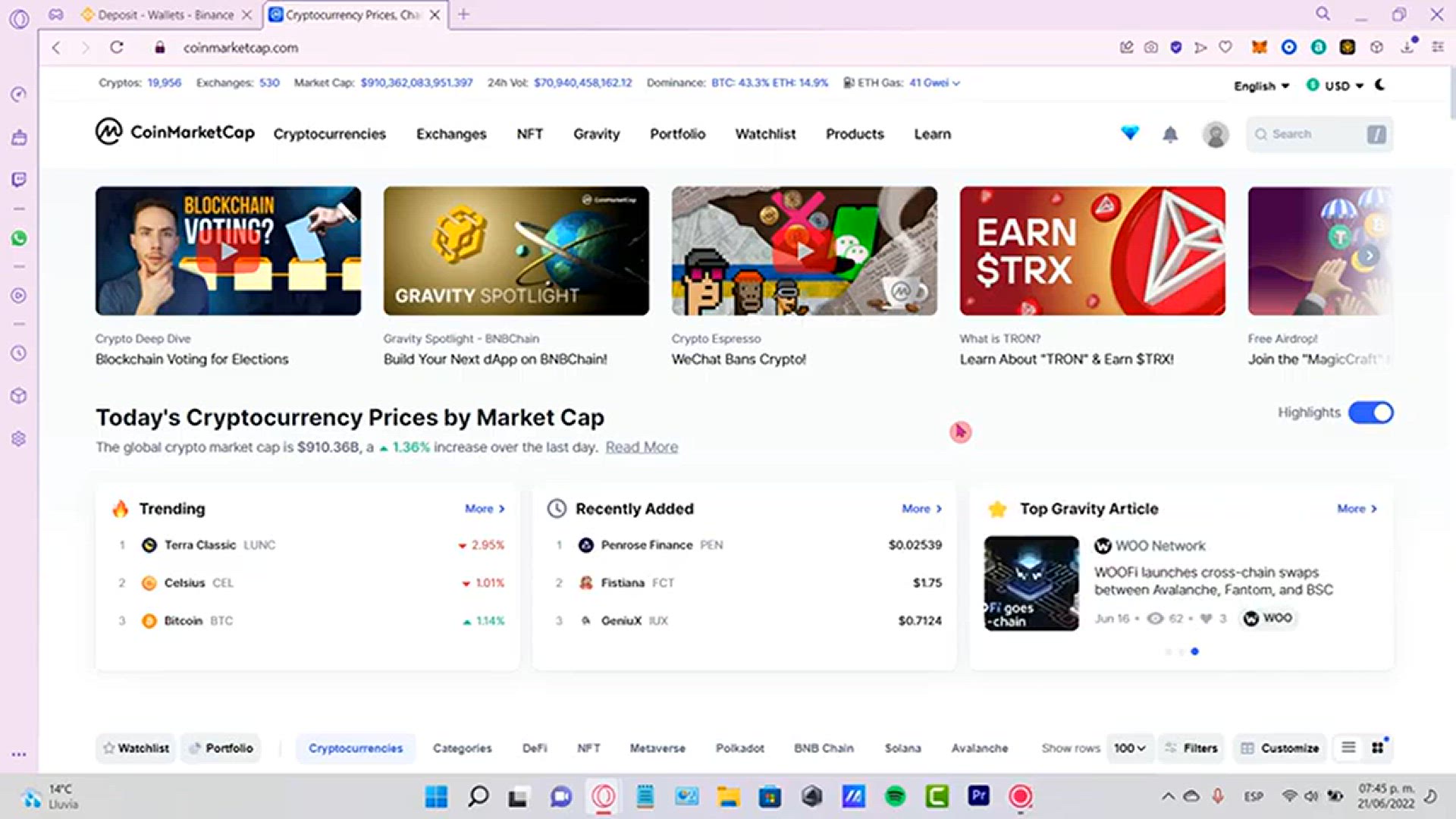Viewport: 1456px width, 819px height.
Task: Open the English language dropdown
Action: tap(1261, 86)
